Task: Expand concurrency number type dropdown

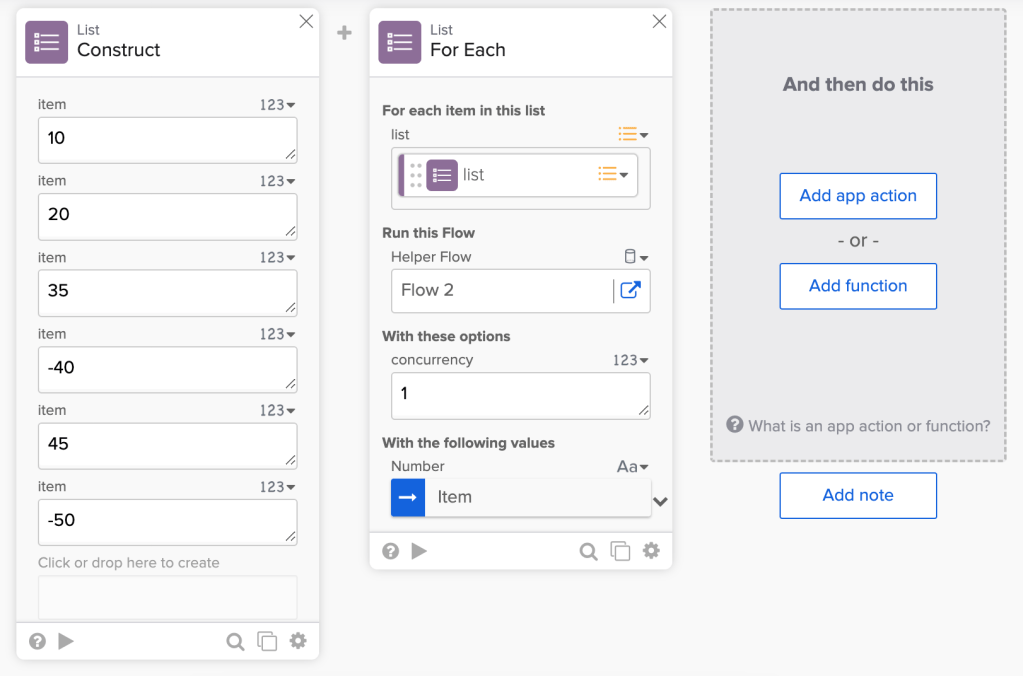Action: pos(631,360)
